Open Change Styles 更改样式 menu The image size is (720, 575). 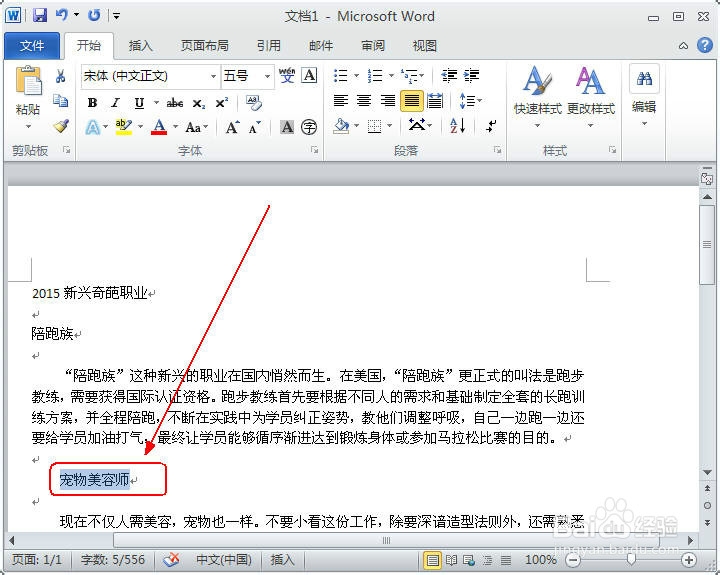[x=591, y=97]
